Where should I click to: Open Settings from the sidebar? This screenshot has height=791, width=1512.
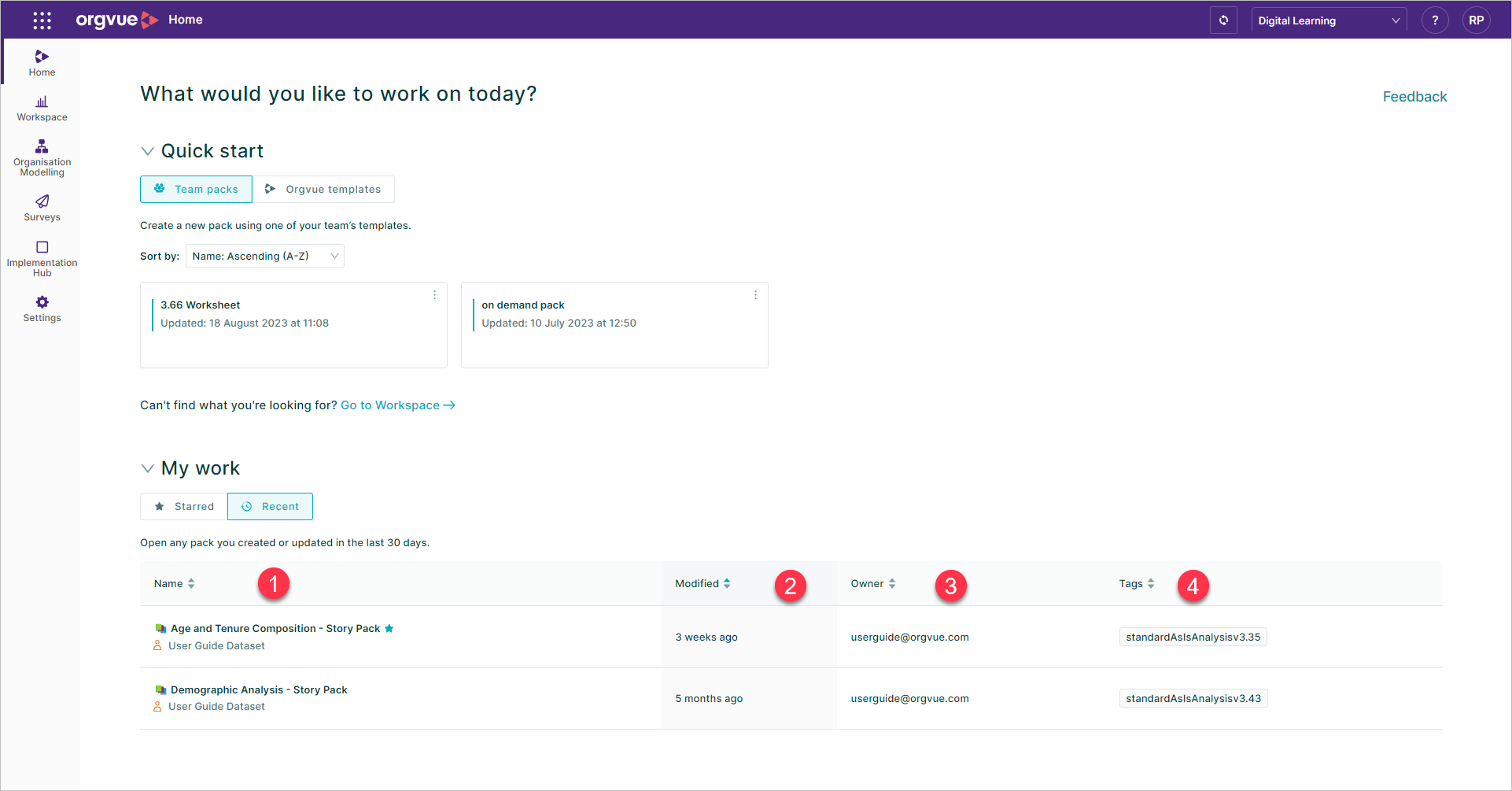[42, 308]
